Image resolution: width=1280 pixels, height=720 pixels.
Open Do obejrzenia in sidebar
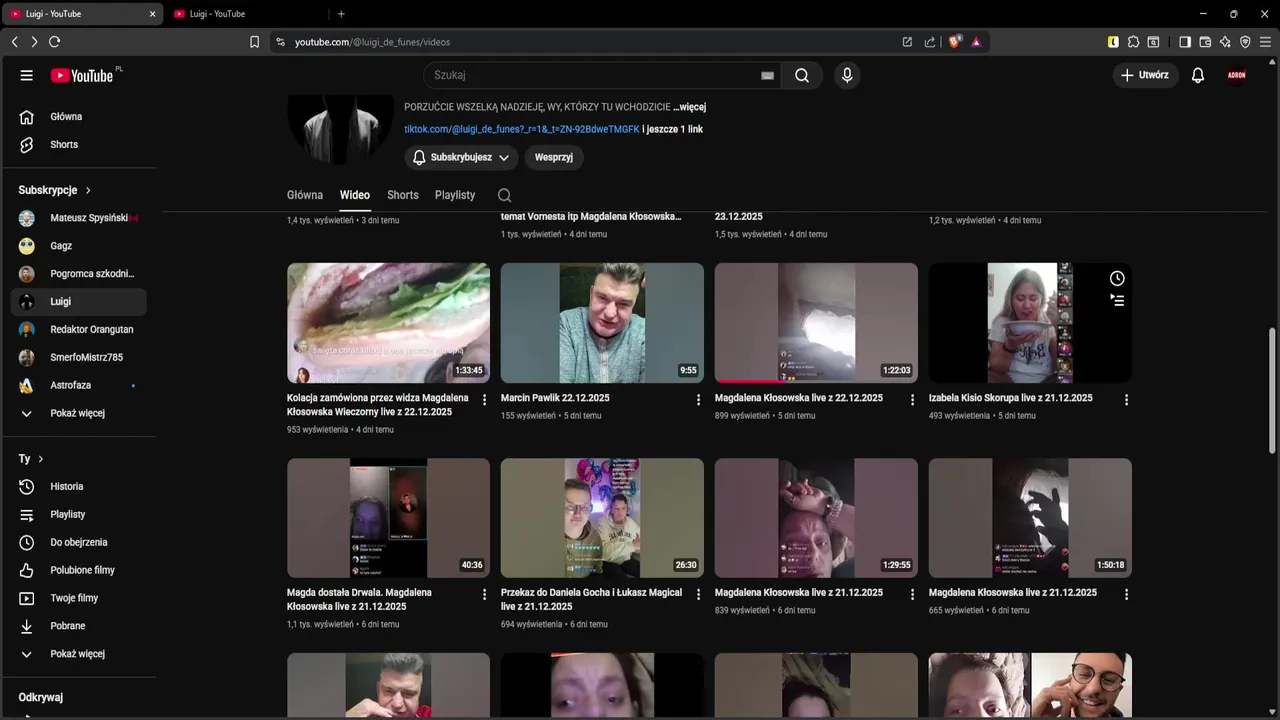78,542
